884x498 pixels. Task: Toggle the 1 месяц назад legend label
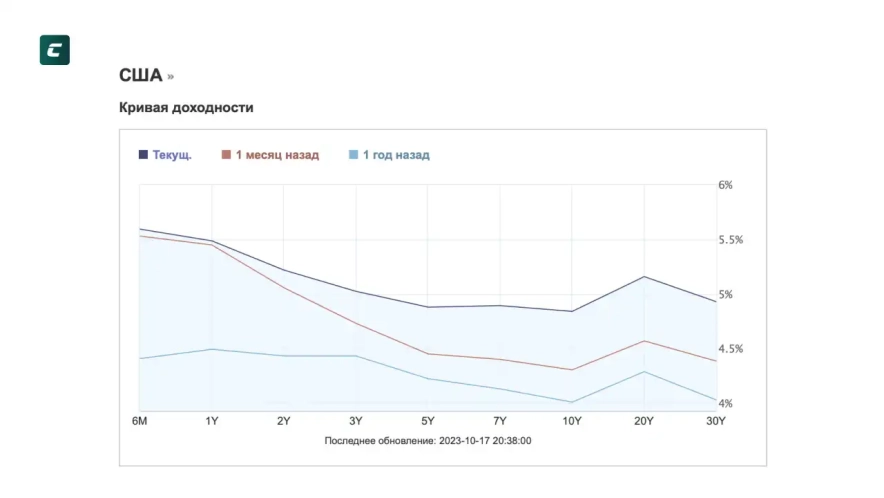(277, 155)
